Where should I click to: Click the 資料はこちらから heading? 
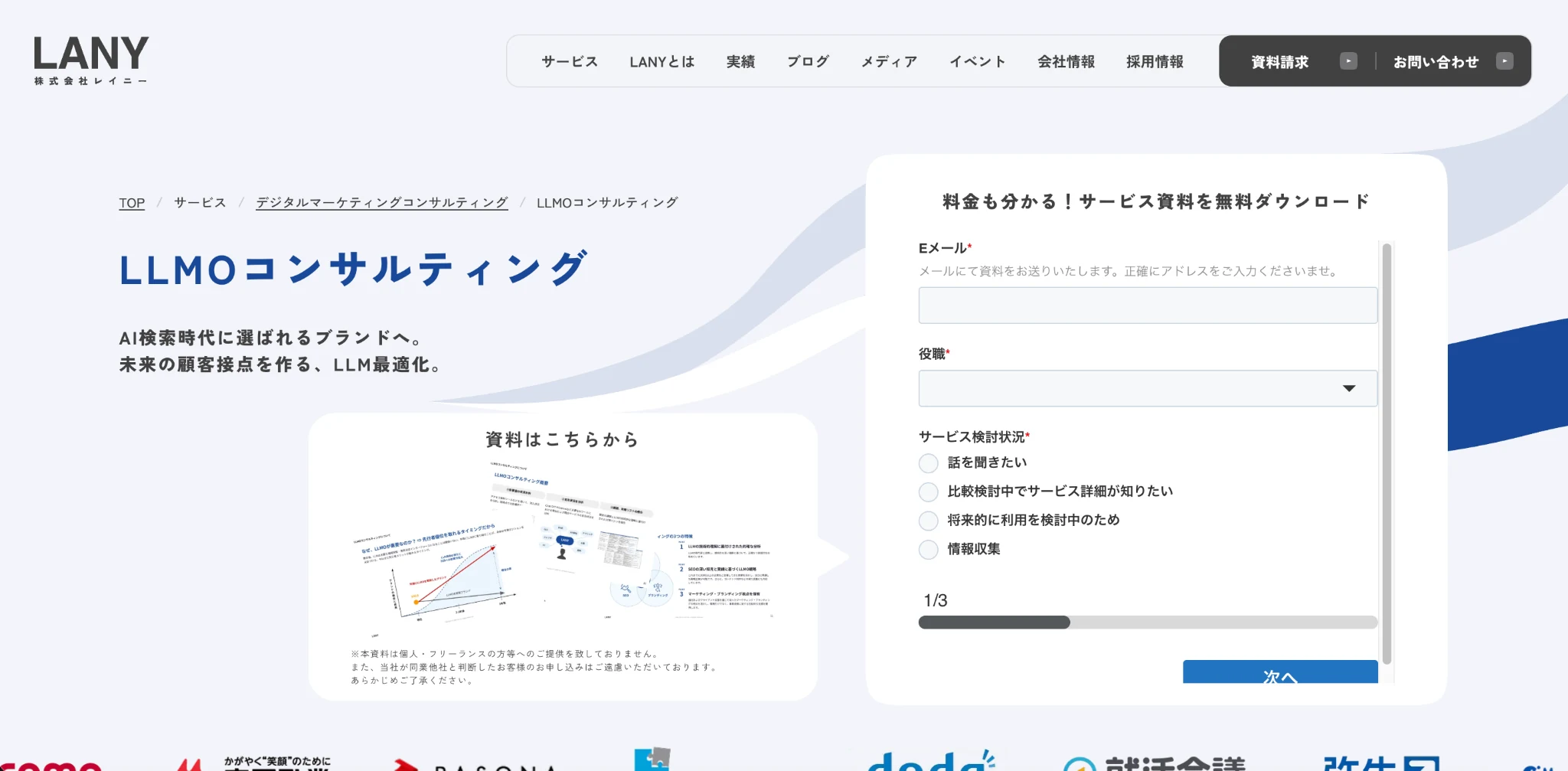563,439
